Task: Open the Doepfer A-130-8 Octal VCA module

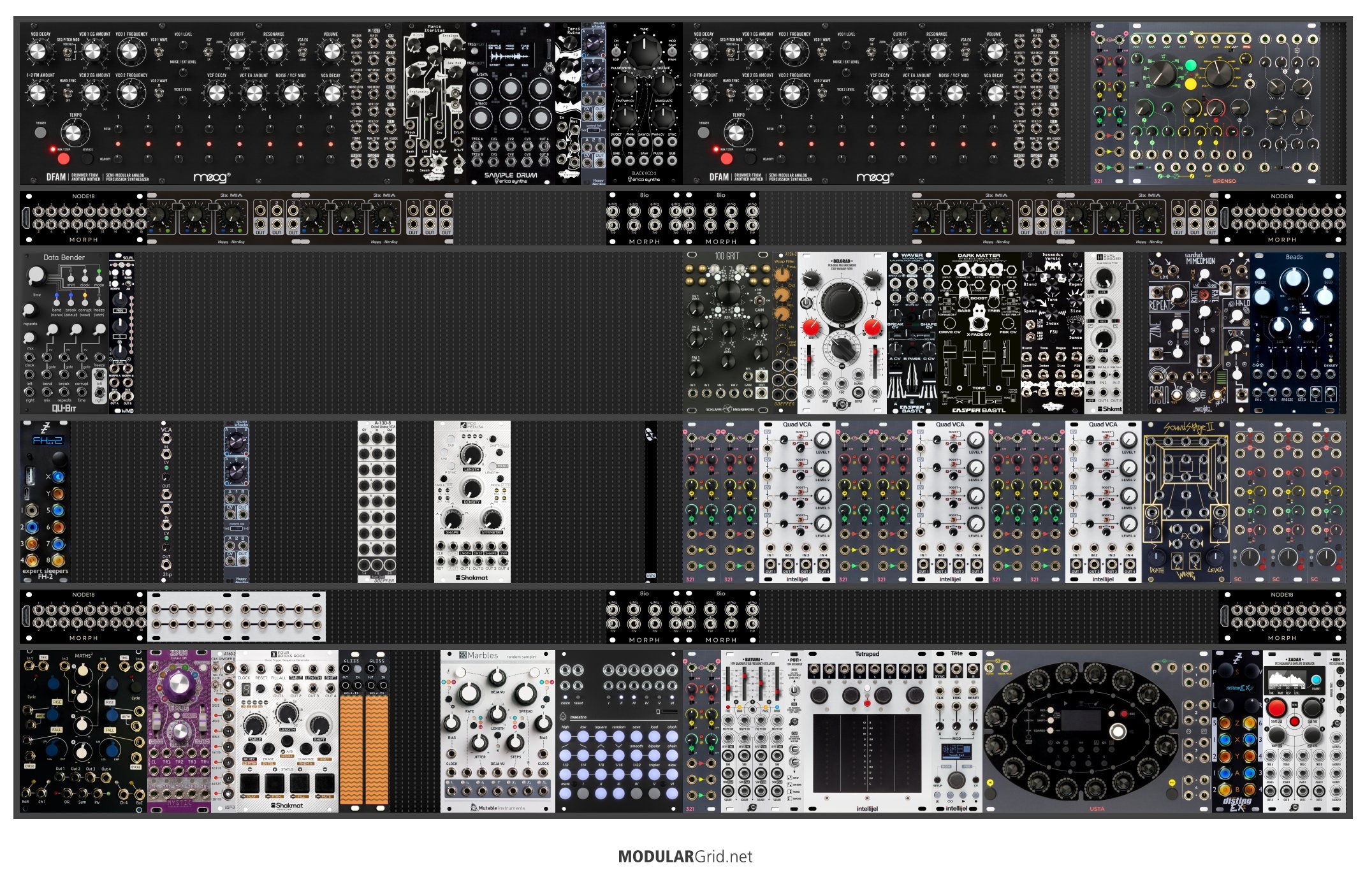Action: pyautogui.click(x=377, y=502)
